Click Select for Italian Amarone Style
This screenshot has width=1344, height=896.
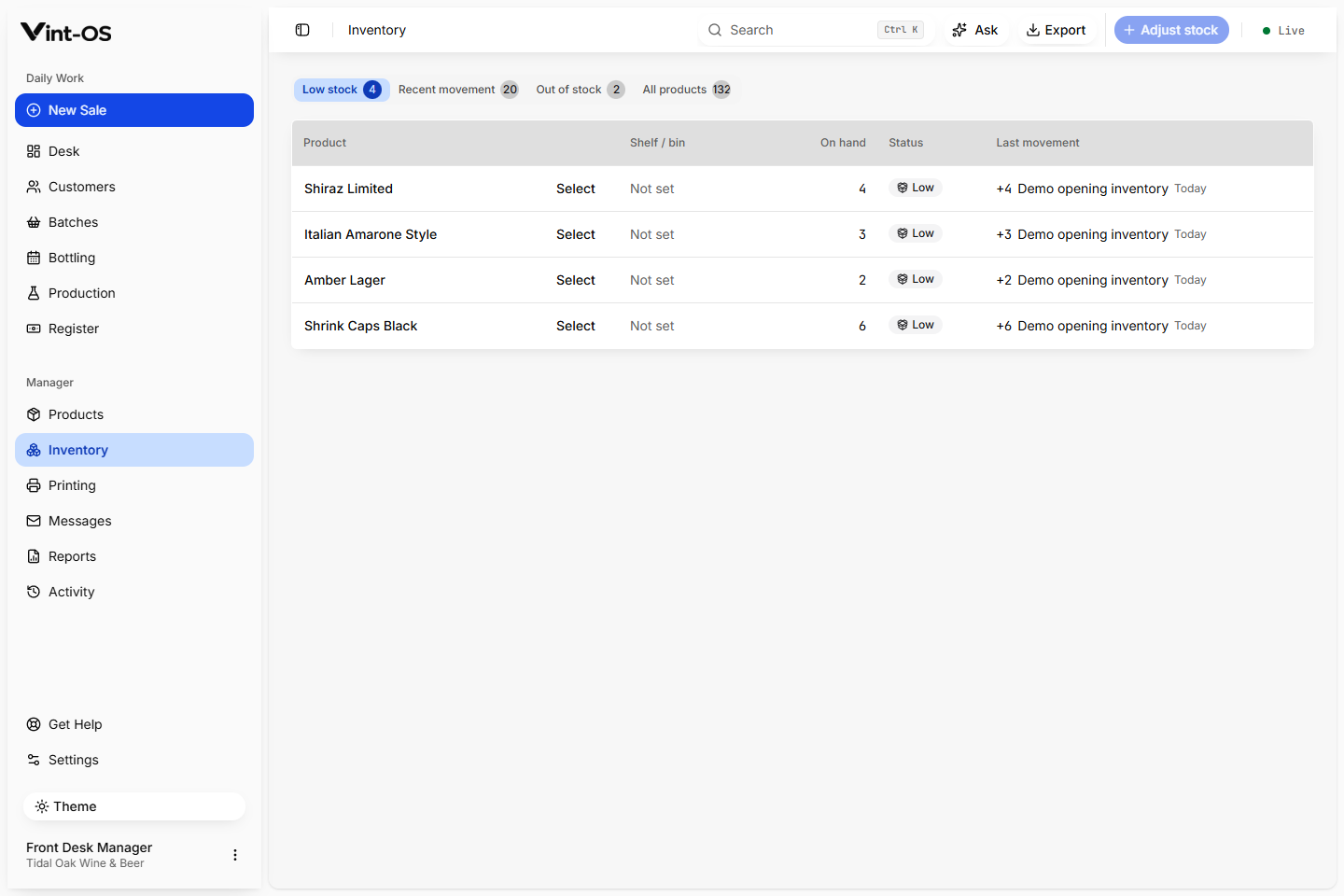point(576,234)
